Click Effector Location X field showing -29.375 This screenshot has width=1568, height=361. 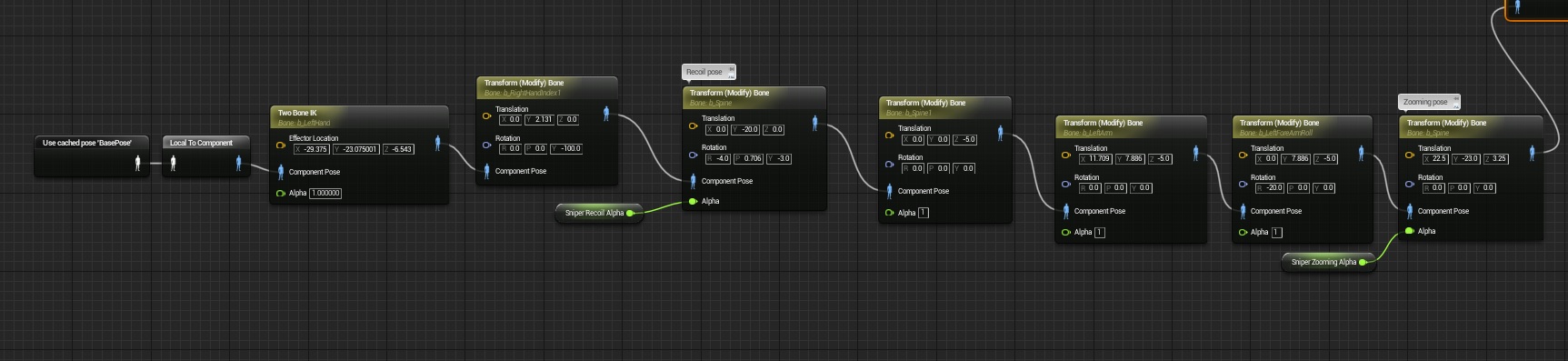point(311,149)
